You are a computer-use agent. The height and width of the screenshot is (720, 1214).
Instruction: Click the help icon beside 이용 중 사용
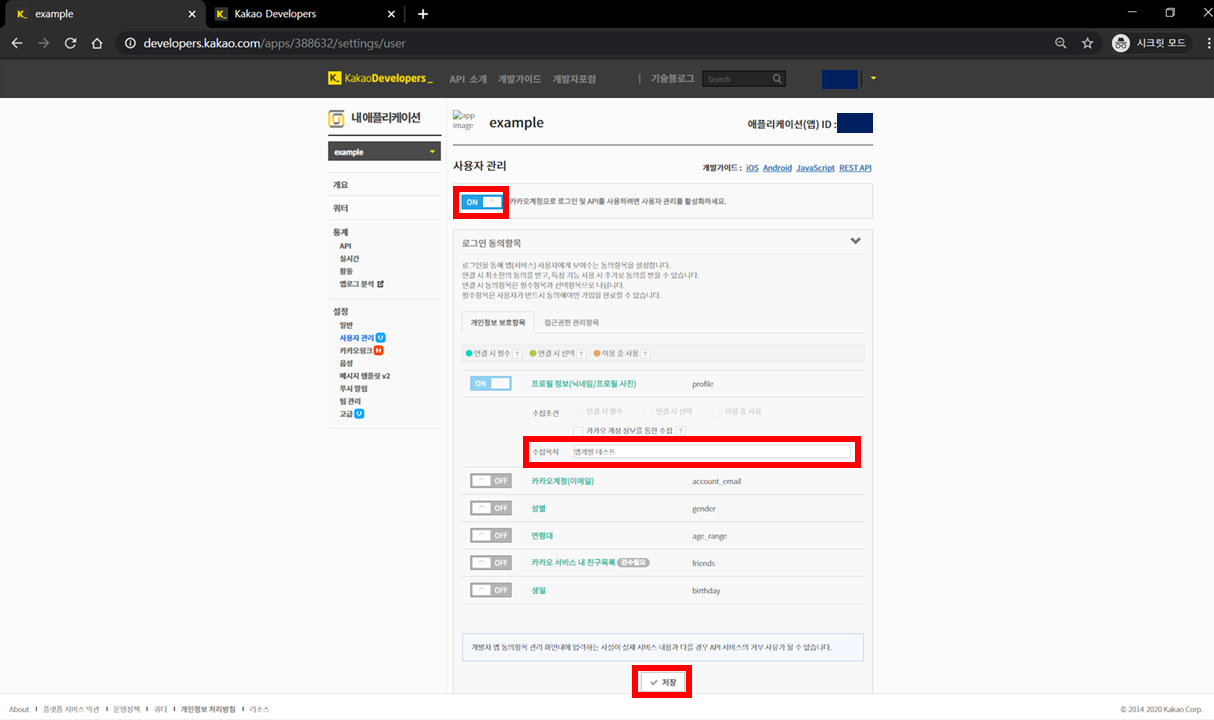pyautogui.click(x=646, y=353)
